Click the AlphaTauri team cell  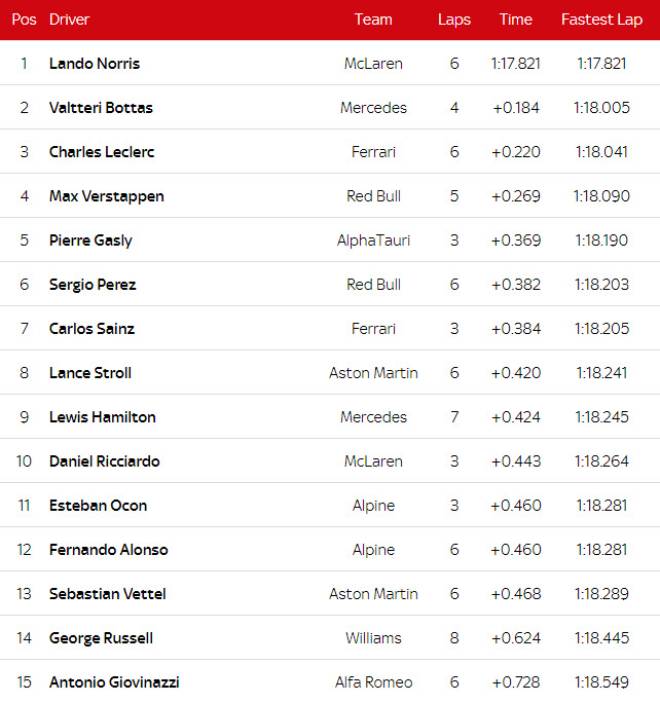373,240
